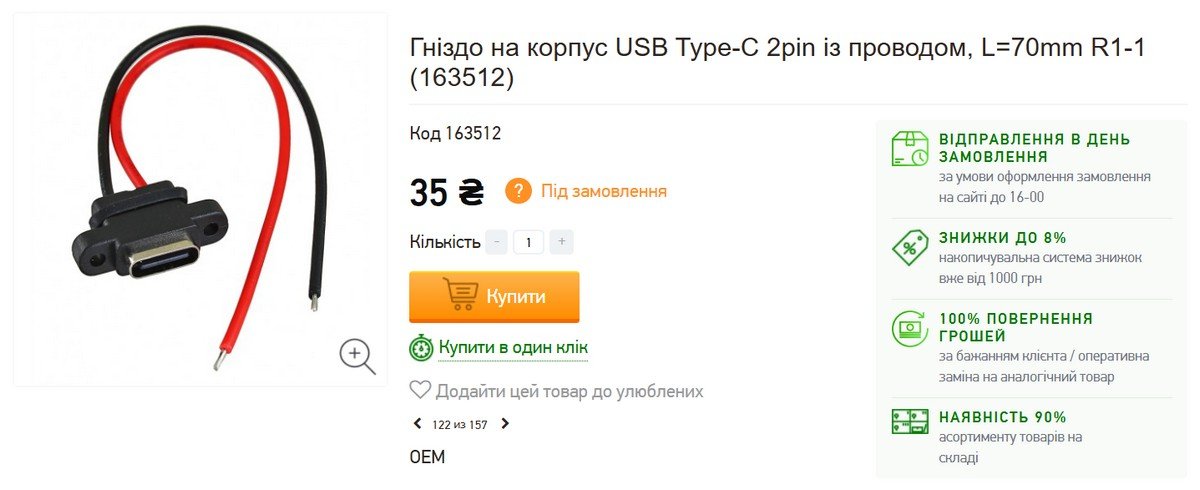The height and width of the screenshot is (490, 1200).
Task: Focus the quantity input field
Action: pyautogui.click(x=528, y=242)
